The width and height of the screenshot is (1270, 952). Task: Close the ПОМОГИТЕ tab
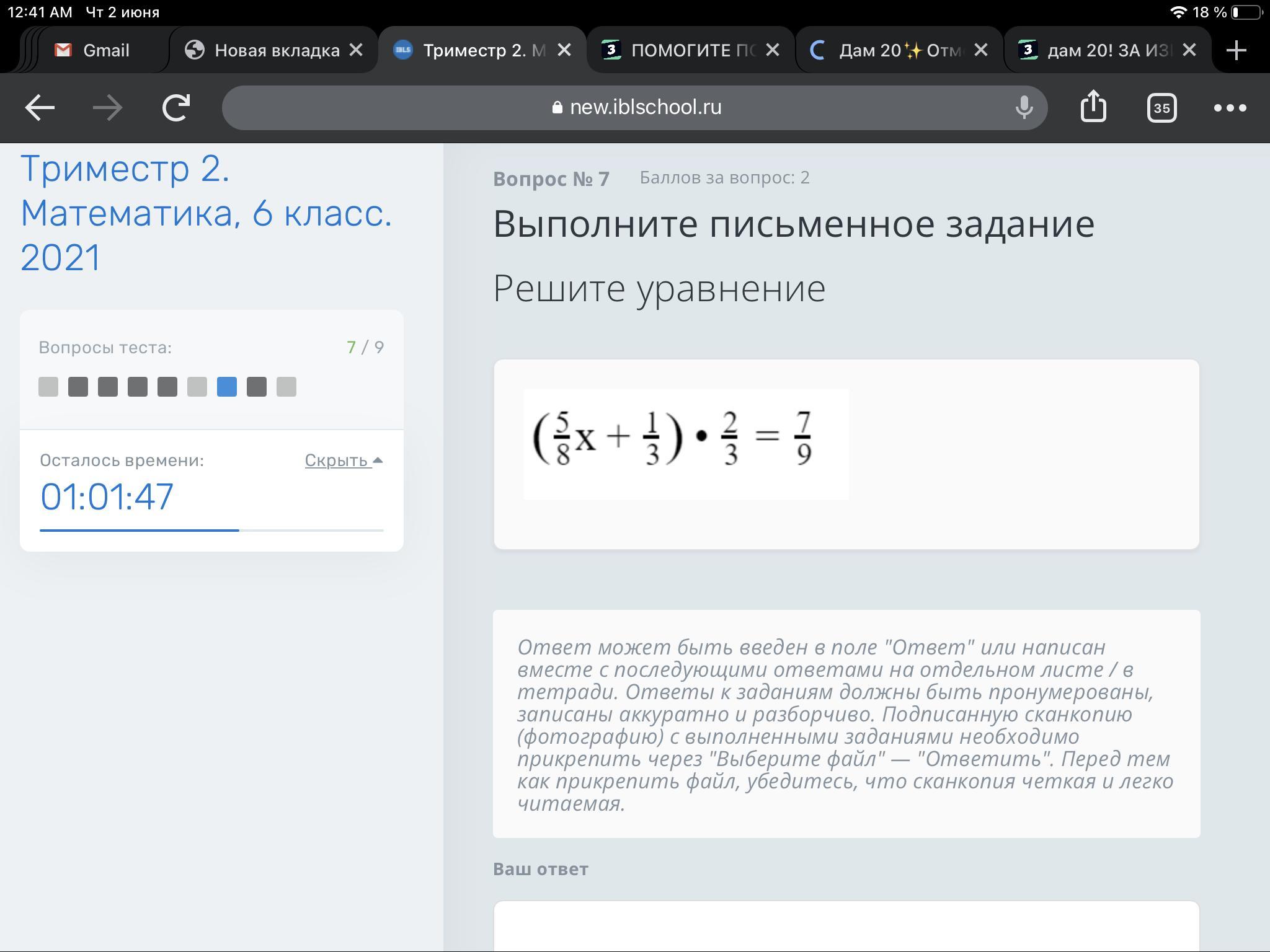tap(773, 50)
